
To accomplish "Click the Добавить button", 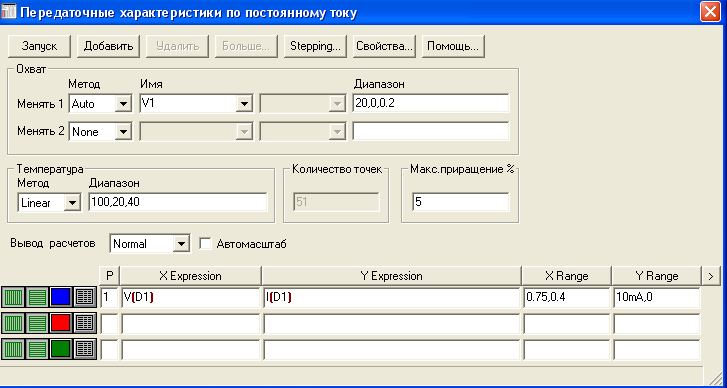I will click(x=108, y=46).
